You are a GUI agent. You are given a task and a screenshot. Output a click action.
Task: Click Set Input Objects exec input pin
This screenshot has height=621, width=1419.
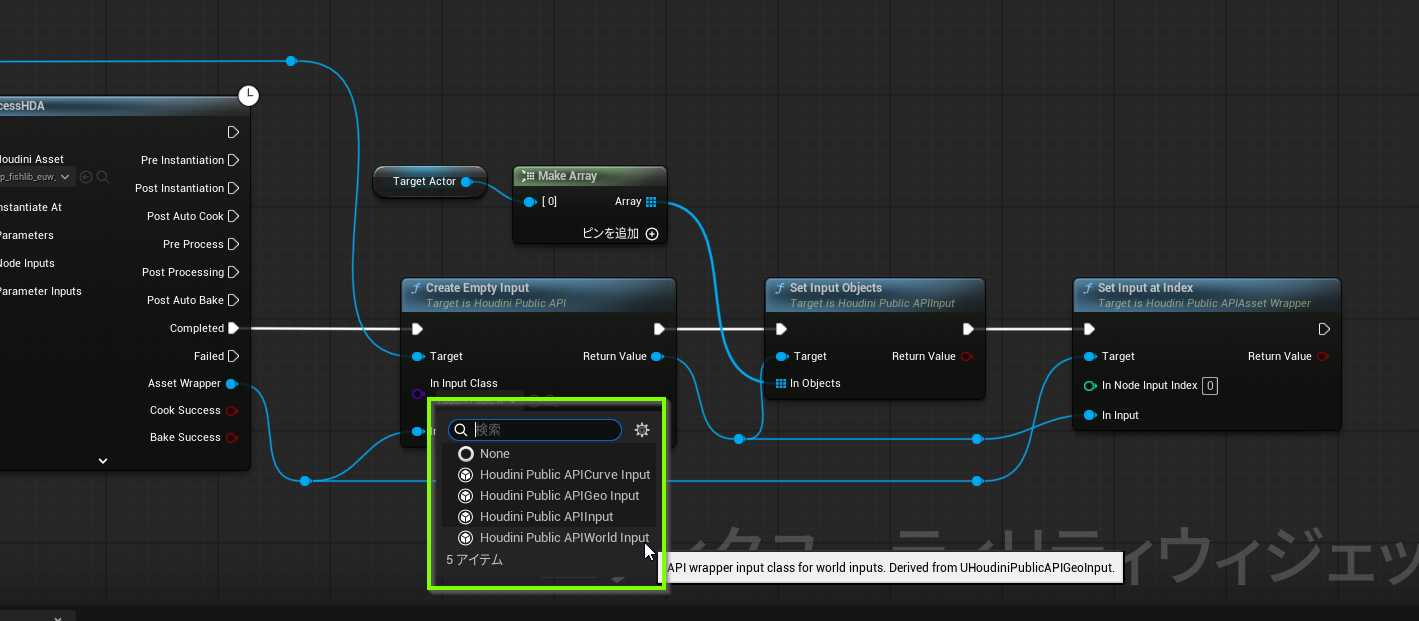click(781, 329)
